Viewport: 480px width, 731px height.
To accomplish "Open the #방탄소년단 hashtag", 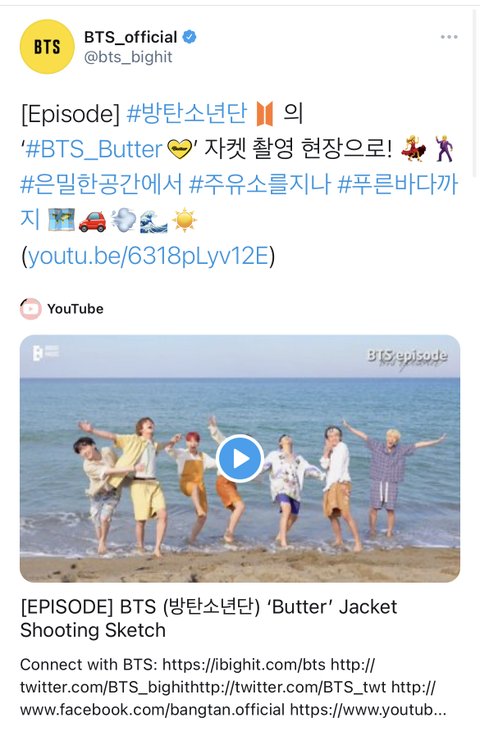I will tap(186, 113).
